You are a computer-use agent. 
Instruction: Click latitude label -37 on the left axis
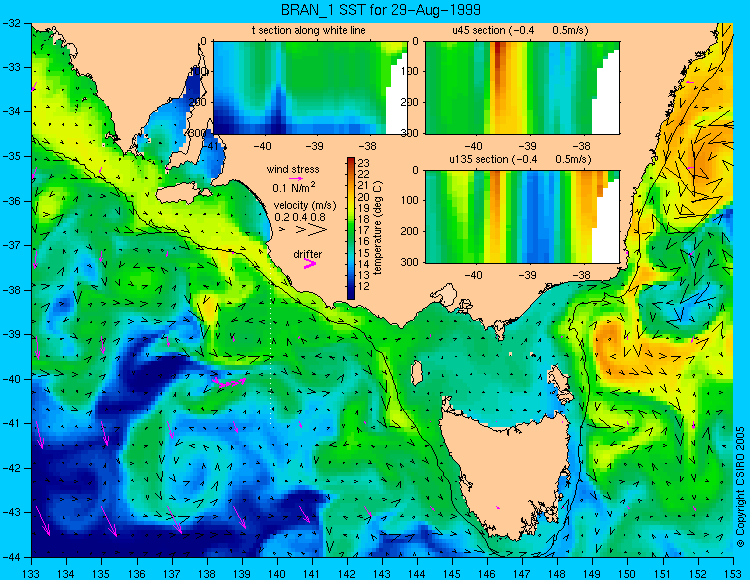click(11, 245)
